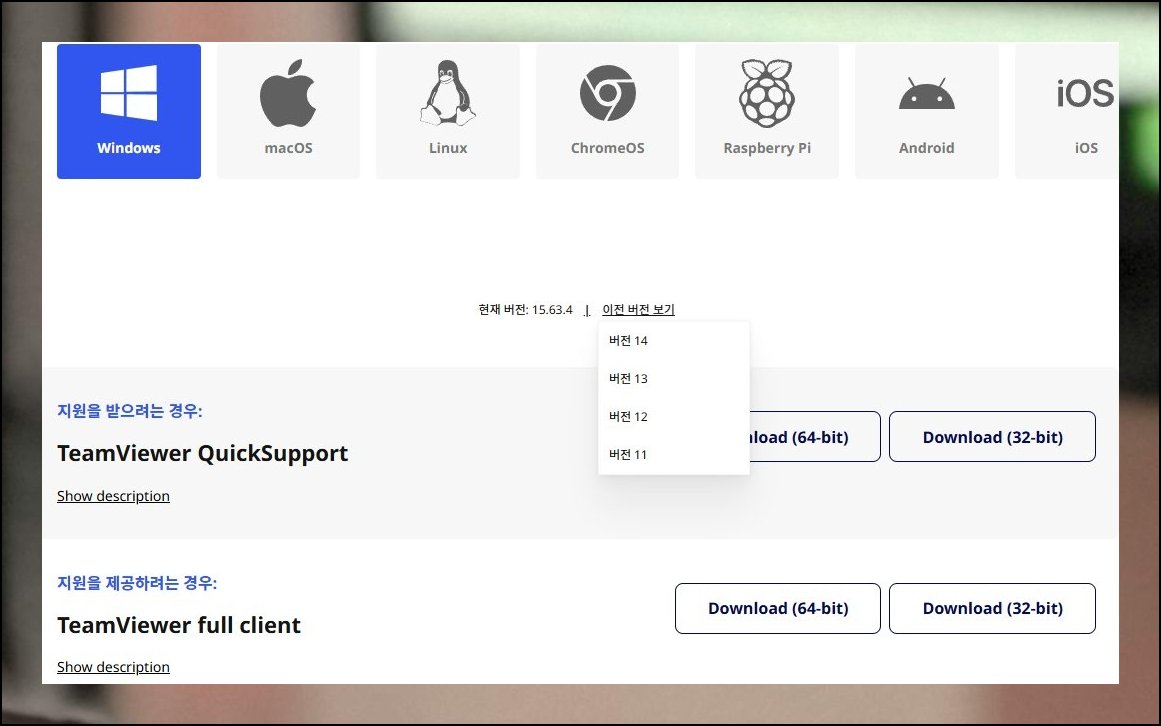Show description for TeamViewer QuickSupport
The height and width of the screenshot is (726, 1161).
coord(113,496)
